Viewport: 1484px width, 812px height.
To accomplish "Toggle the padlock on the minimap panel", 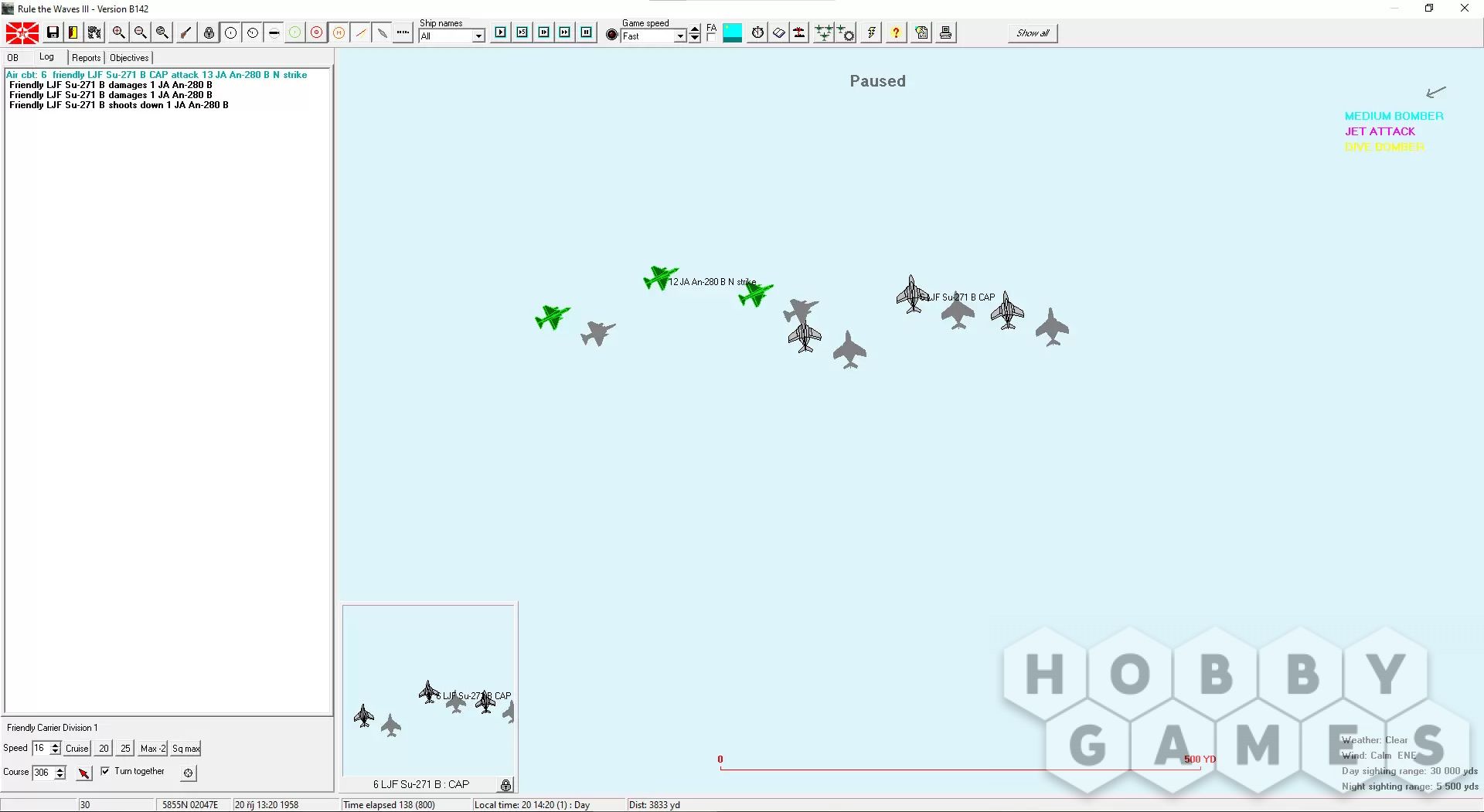I will click(505, 785).
